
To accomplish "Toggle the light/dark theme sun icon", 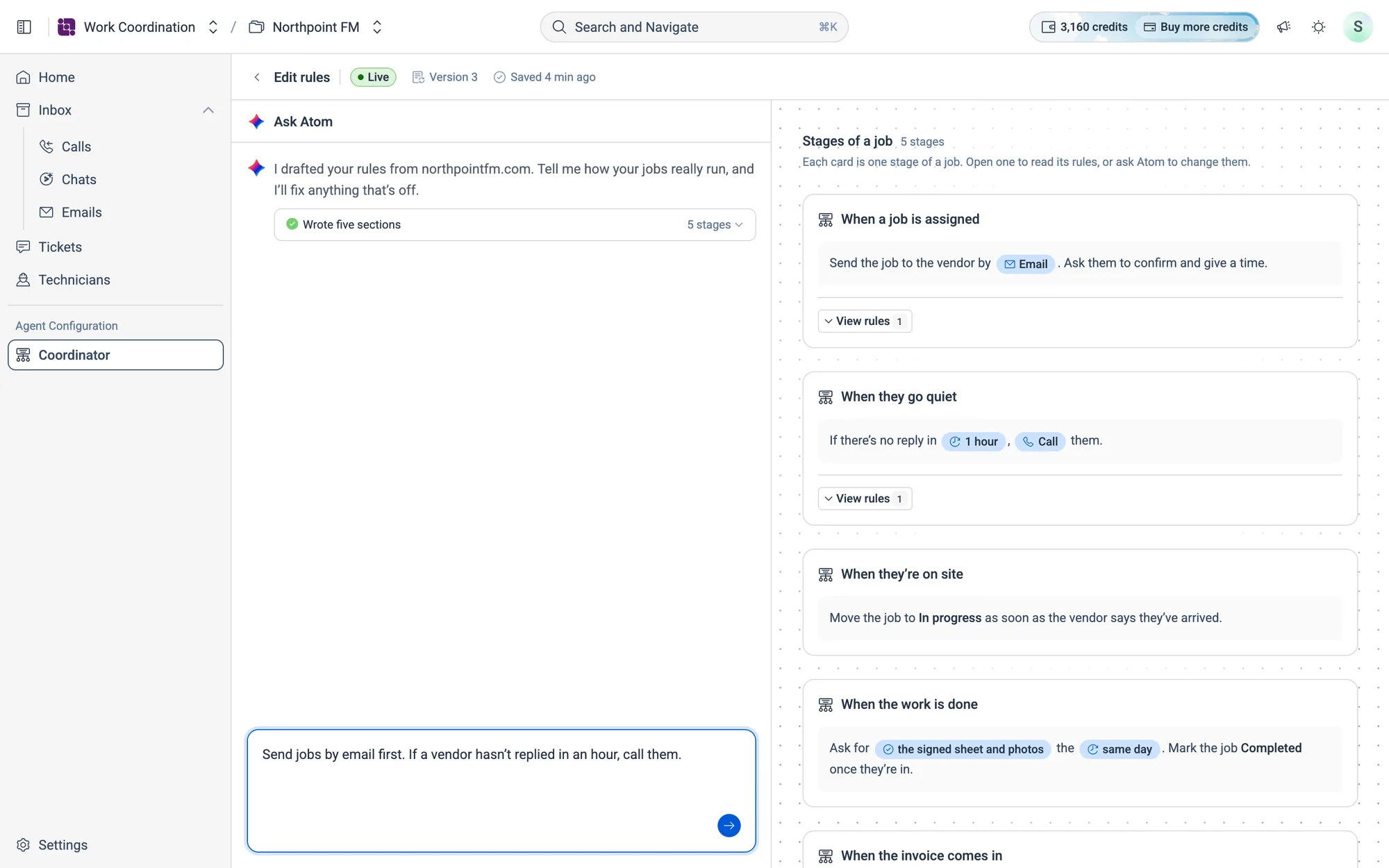I will (x=1318, y=27).
